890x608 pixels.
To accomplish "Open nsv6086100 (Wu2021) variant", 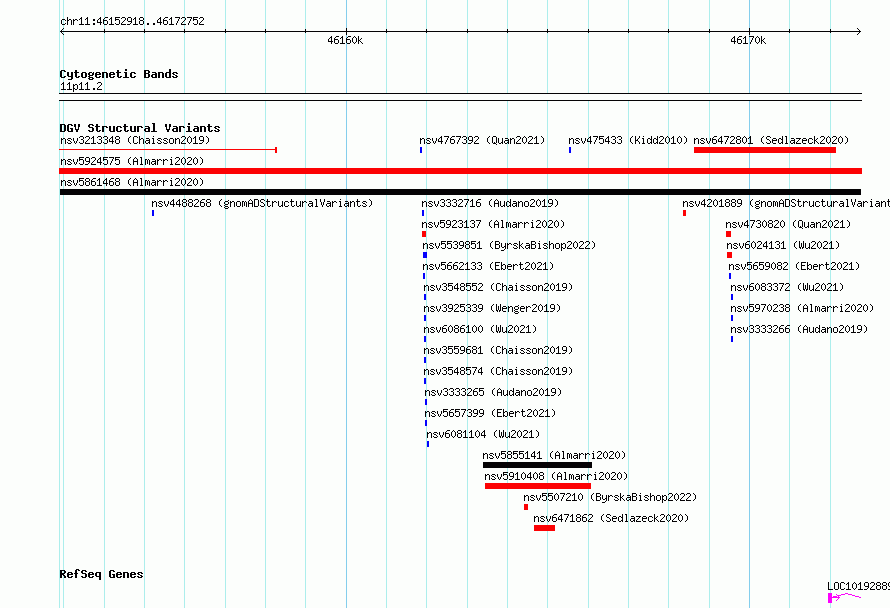I will (x=480, y=329).
